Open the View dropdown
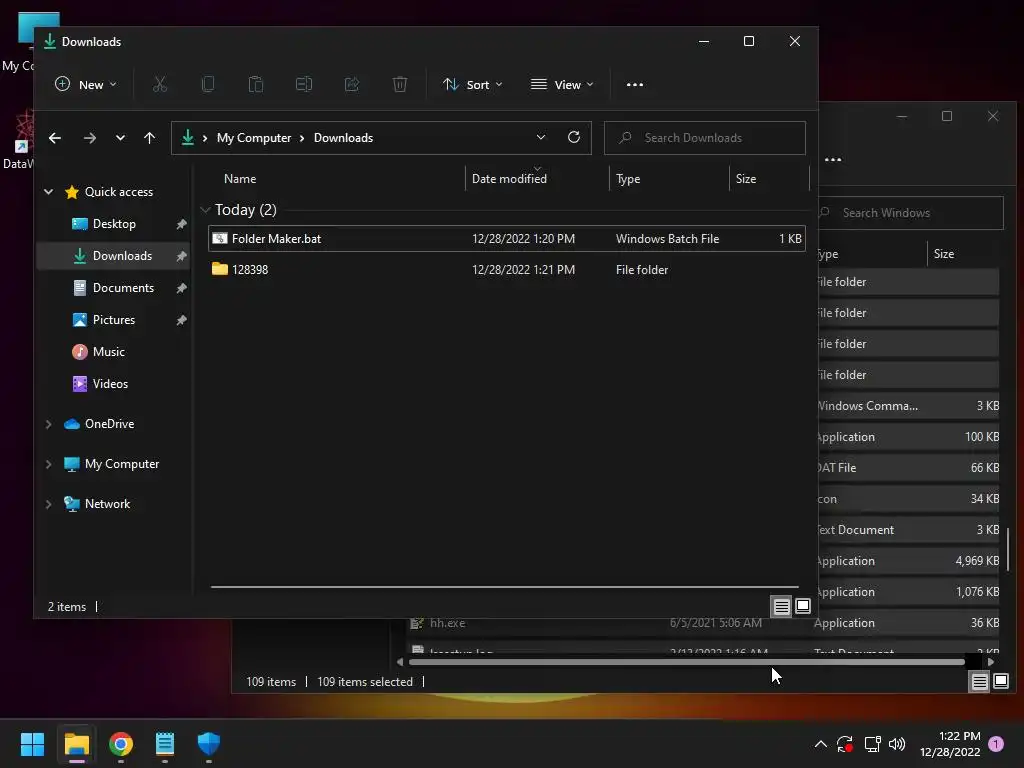This screenshot has height=768, width=1024. tap(562, 84)
